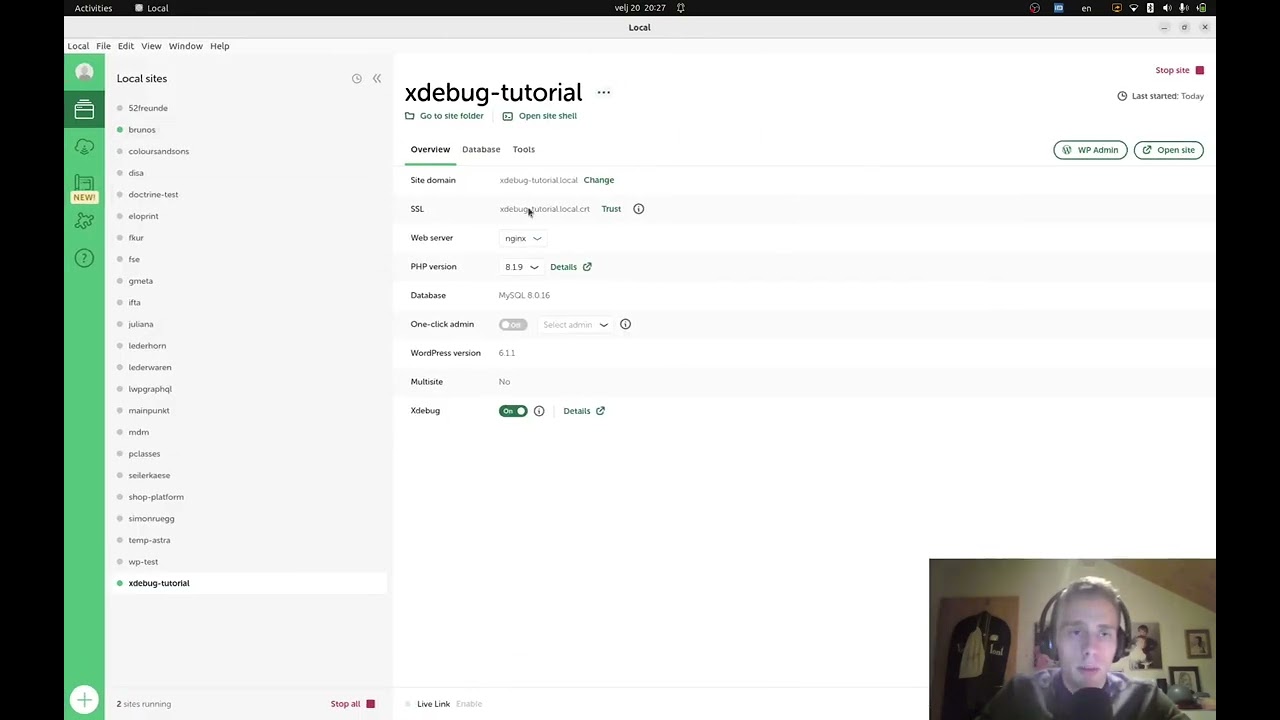The height and width of the screenshot is (720, 1280).
Task: Open the Help question mark icon
Action: (84, 258)
